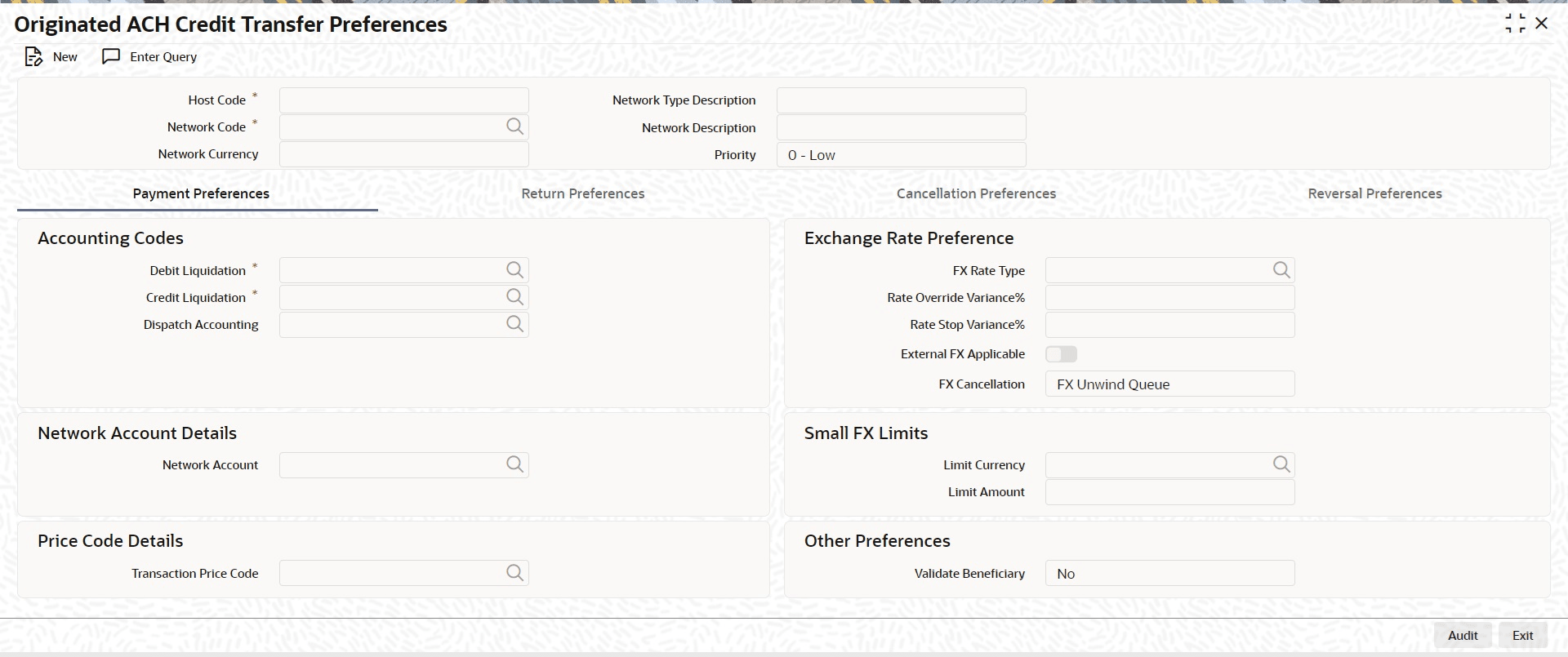Switch to Return Preferences tab
Viewport: 1568px width, 657px height.
point(583,193)
